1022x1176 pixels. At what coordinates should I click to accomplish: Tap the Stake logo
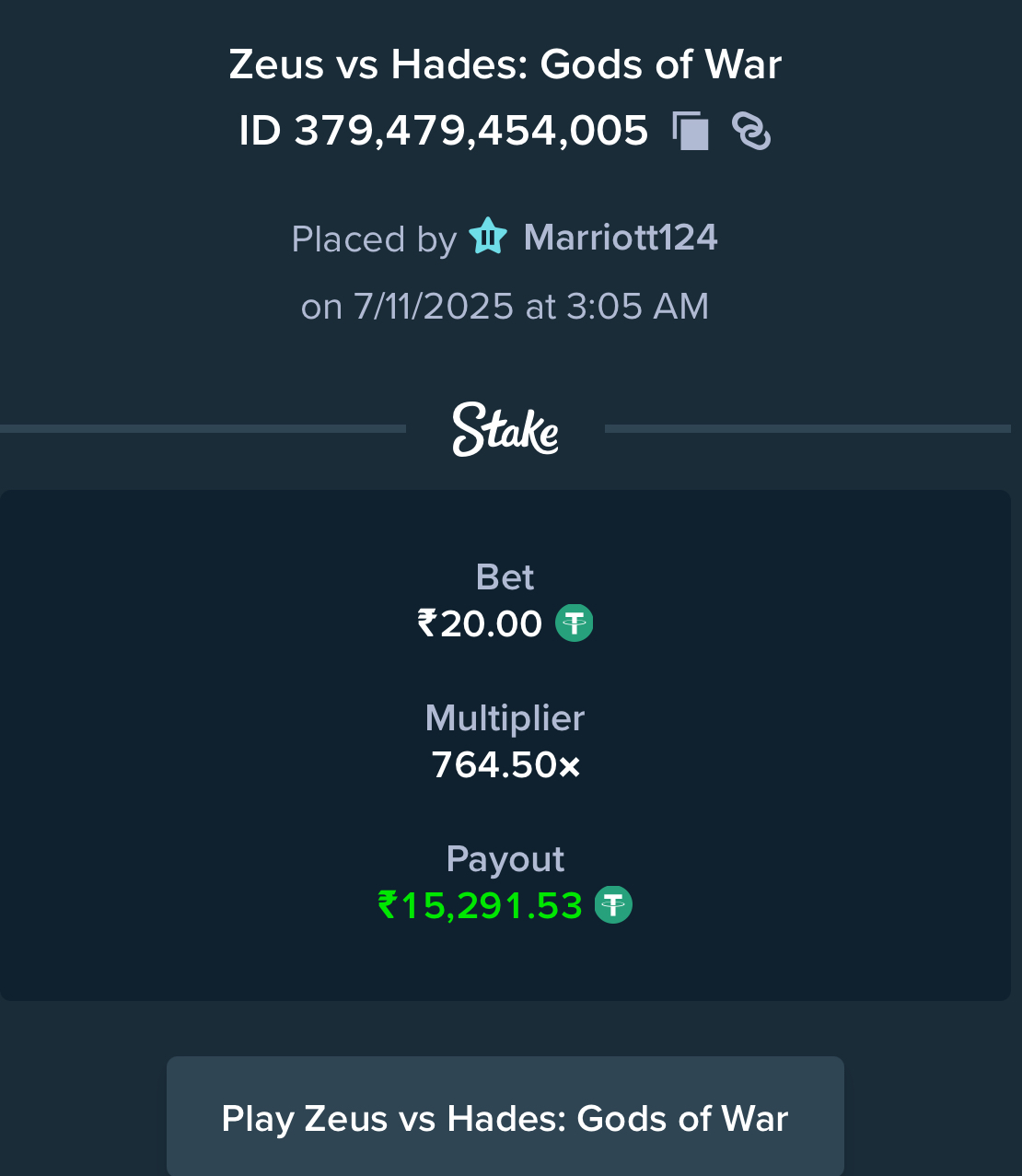point(505,429)
